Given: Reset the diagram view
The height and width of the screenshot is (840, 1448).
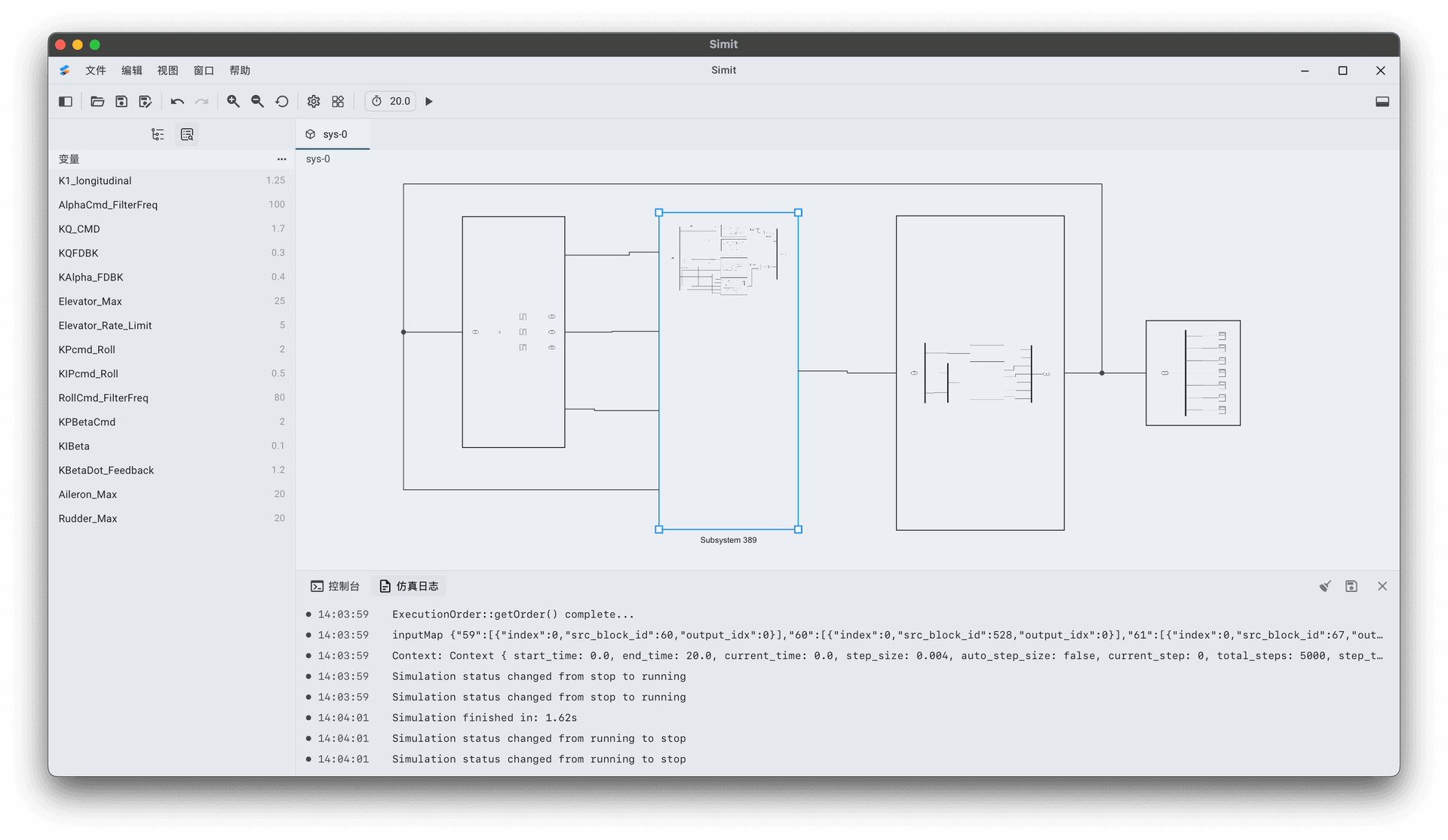Looking at the screenshot, I should click(x=282, y=101).
